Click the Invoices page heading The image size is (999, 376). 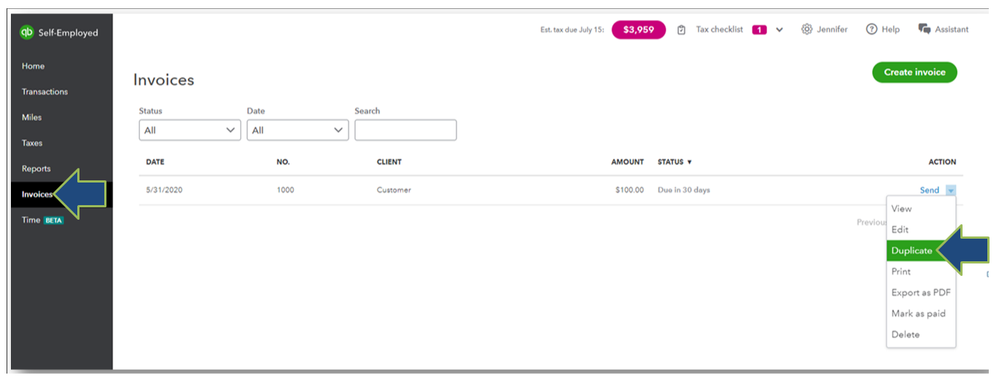pyautogui.click(x=164, y=80)
